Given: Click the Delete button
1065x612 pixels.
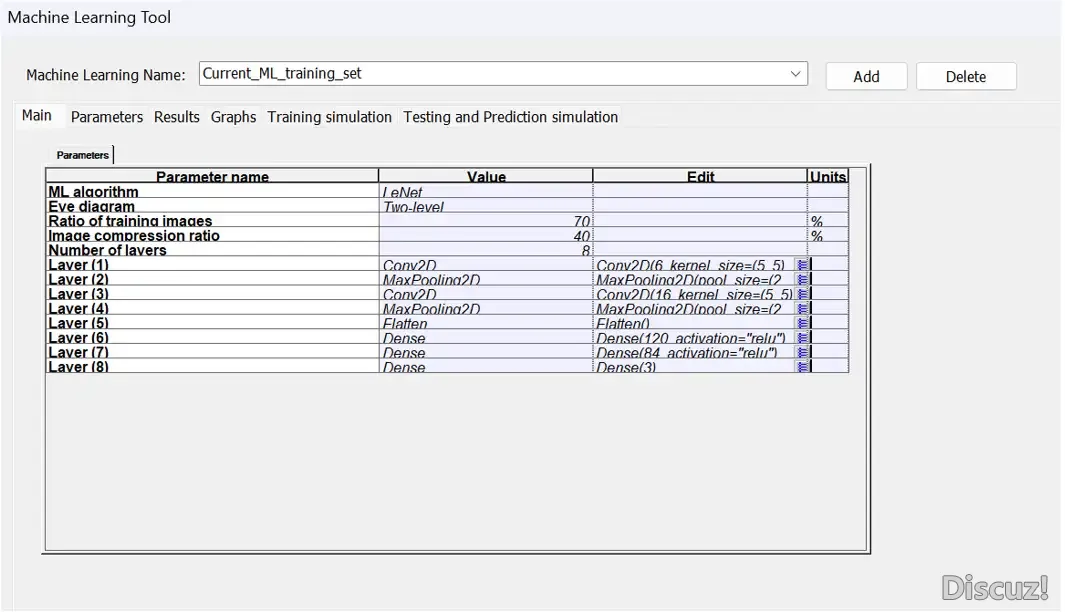Looking at the screenshot, I should click(965, 76).
